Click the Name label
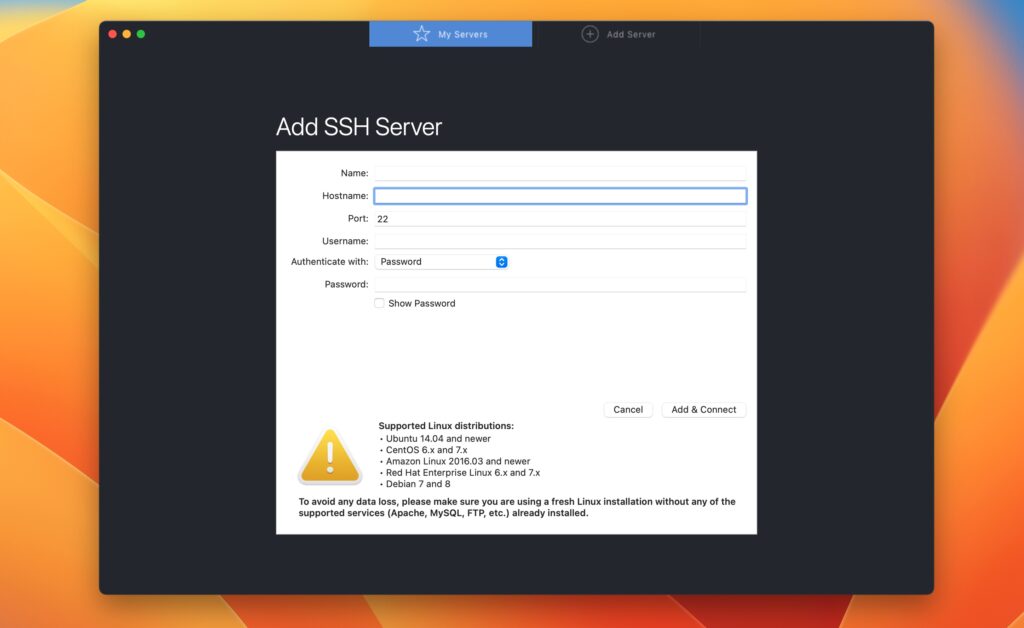Screen dimensions: 1024x628 [354, 172]
